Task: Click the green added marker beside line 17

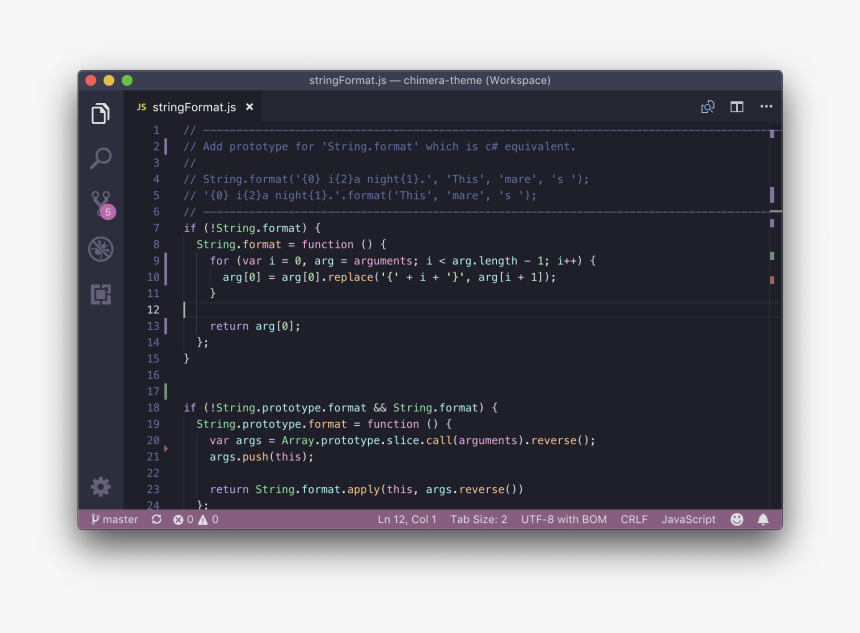Action: pos(166,391)
